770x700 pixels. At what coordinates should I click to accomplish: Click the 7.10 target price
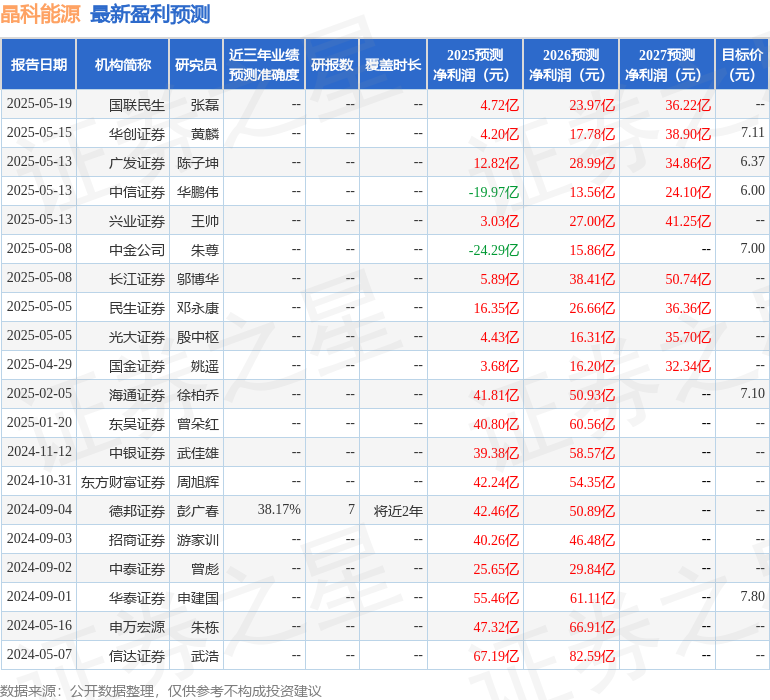(x=752, y=393)
